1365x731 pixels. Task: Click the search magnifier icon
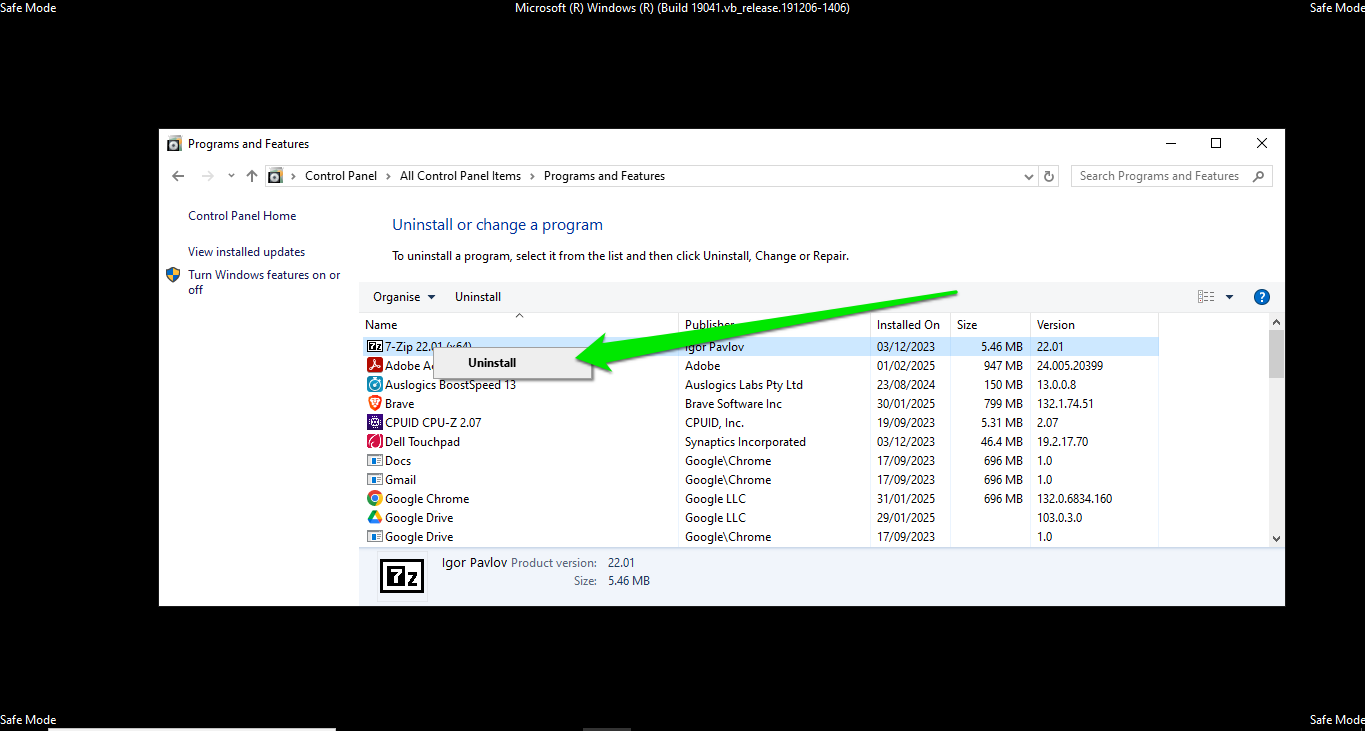pos(1259,176)
